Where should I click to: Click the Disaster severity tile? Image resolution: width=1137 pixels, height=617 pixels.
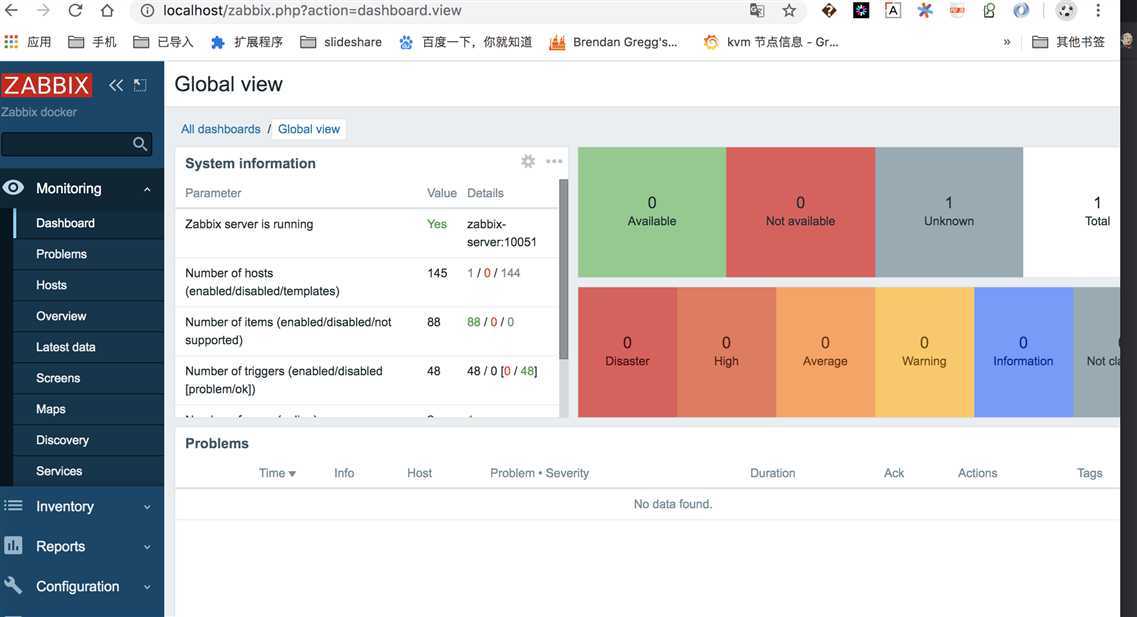point(627,352)
